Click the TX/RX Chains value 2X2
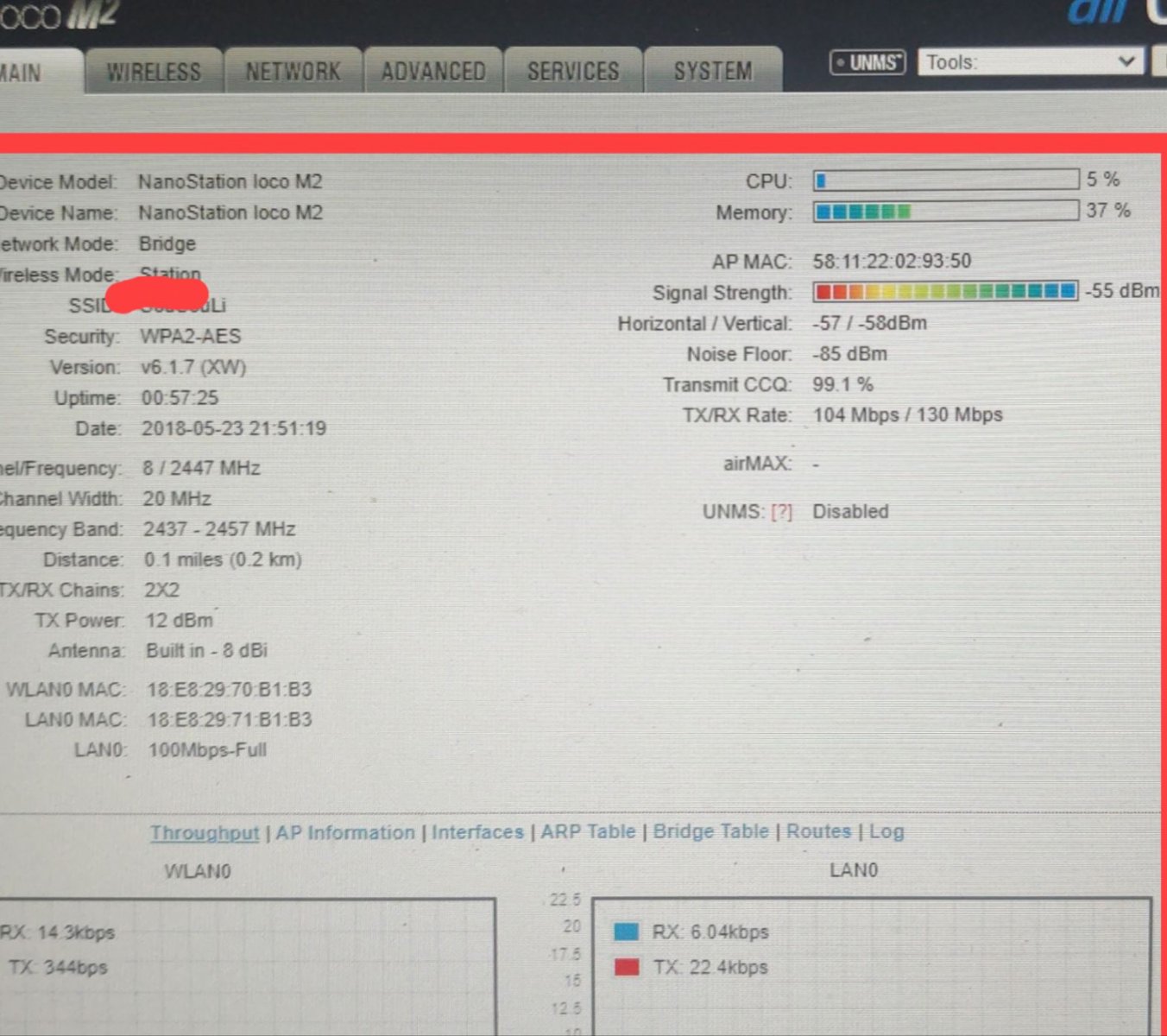 pyautogui.click(x=162, y=590)
